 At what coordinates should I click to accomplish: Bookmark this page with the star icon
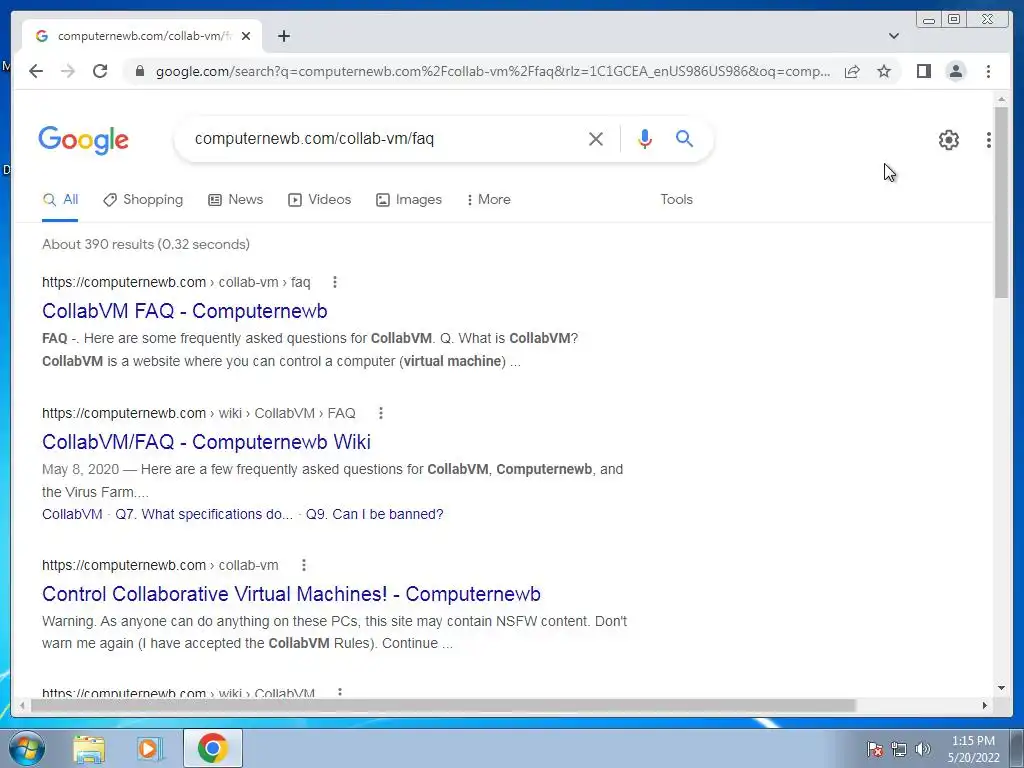(x=884, y=71)
